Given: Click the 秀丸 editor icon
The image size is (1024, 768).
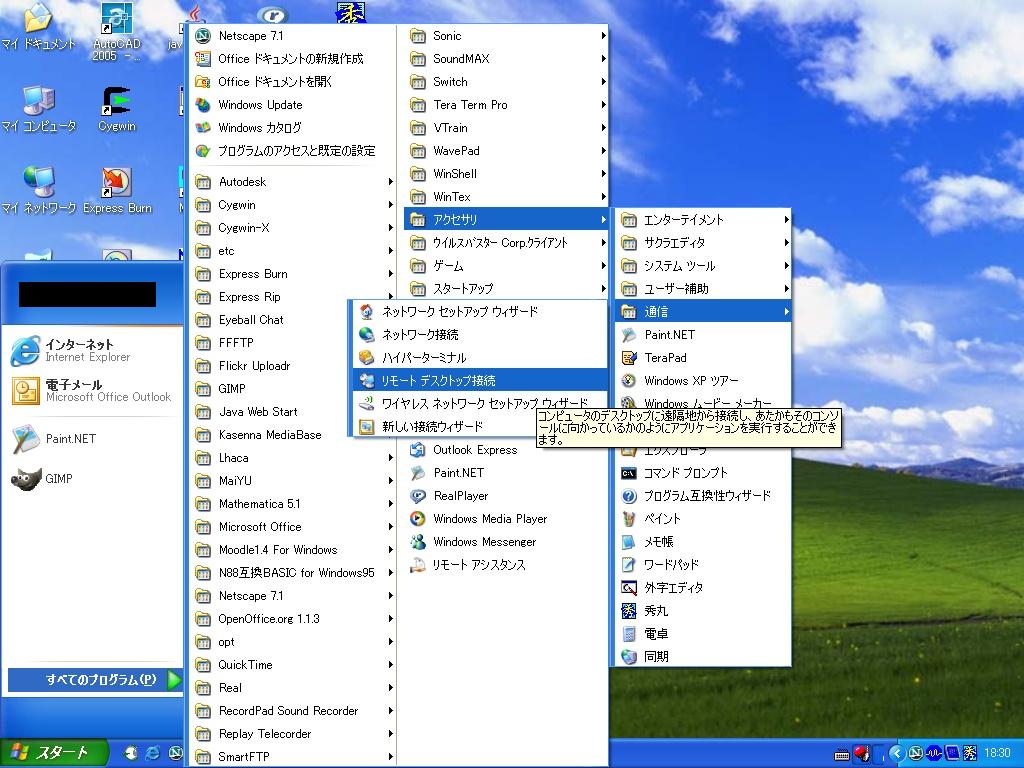Looking at the screenshot, I should coord(628,611).
